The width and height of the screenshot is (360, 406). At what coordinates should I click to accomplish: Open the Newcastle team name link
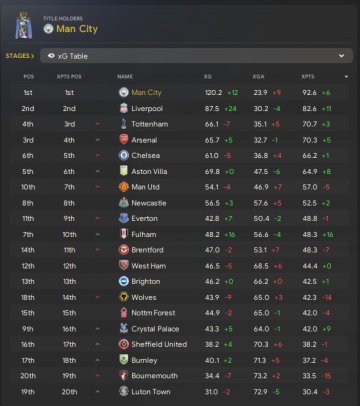(149, 203)
